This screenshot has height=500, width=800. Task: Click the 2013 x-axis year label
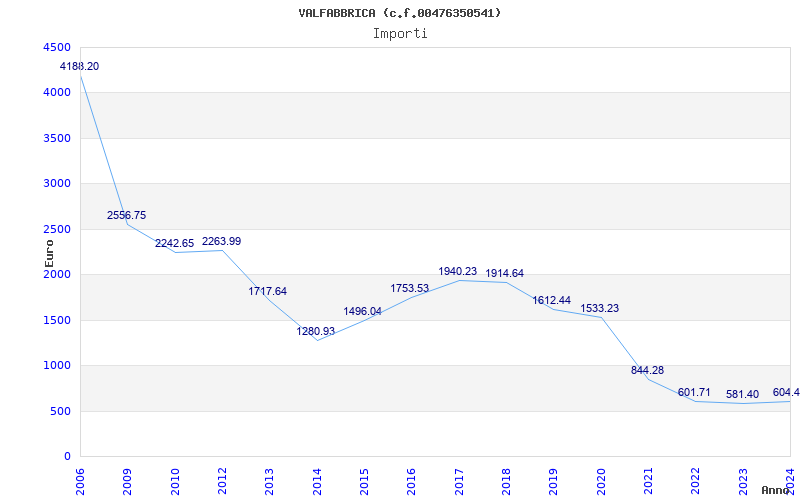click(x=269, y=482)
